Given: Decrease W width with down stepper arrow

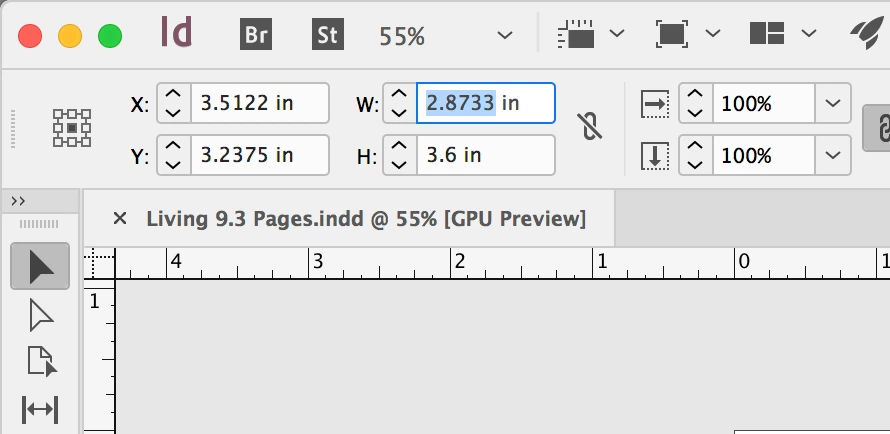Looking at the screenshot, I should coord(399,112).
